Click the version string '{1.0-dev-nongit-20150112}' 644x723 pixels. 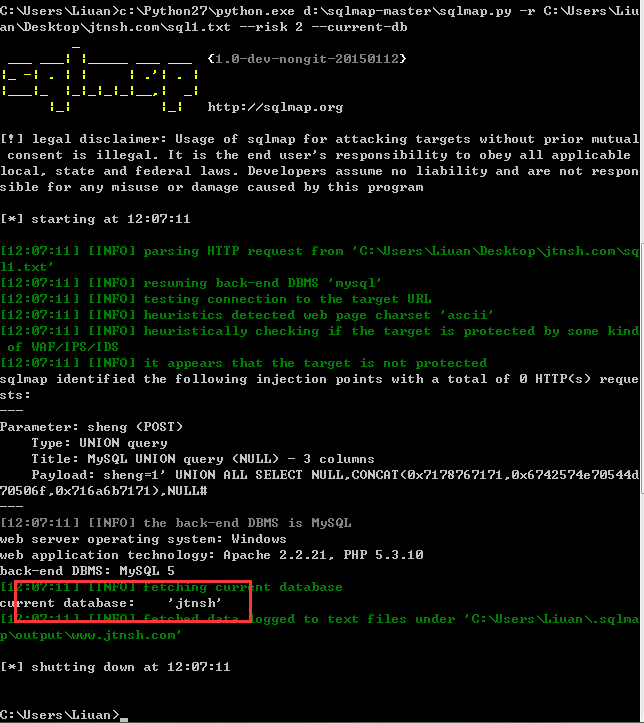(x=307, y=59)
